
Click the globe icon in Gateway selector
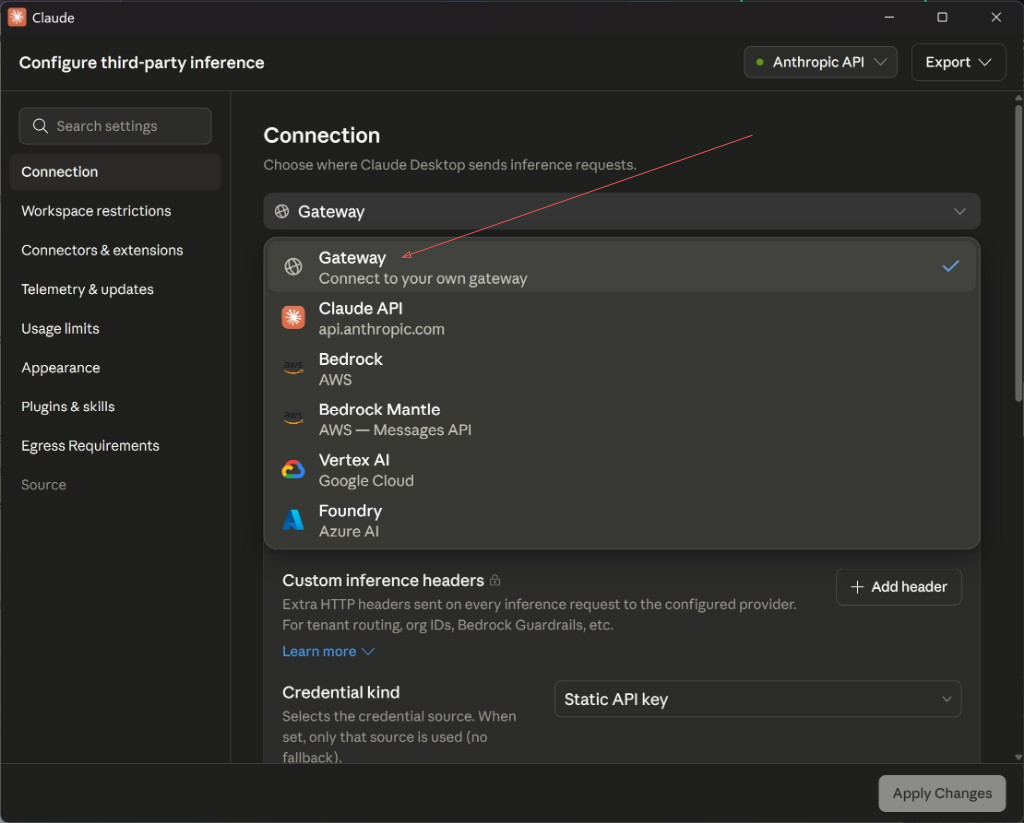[281, 211]
